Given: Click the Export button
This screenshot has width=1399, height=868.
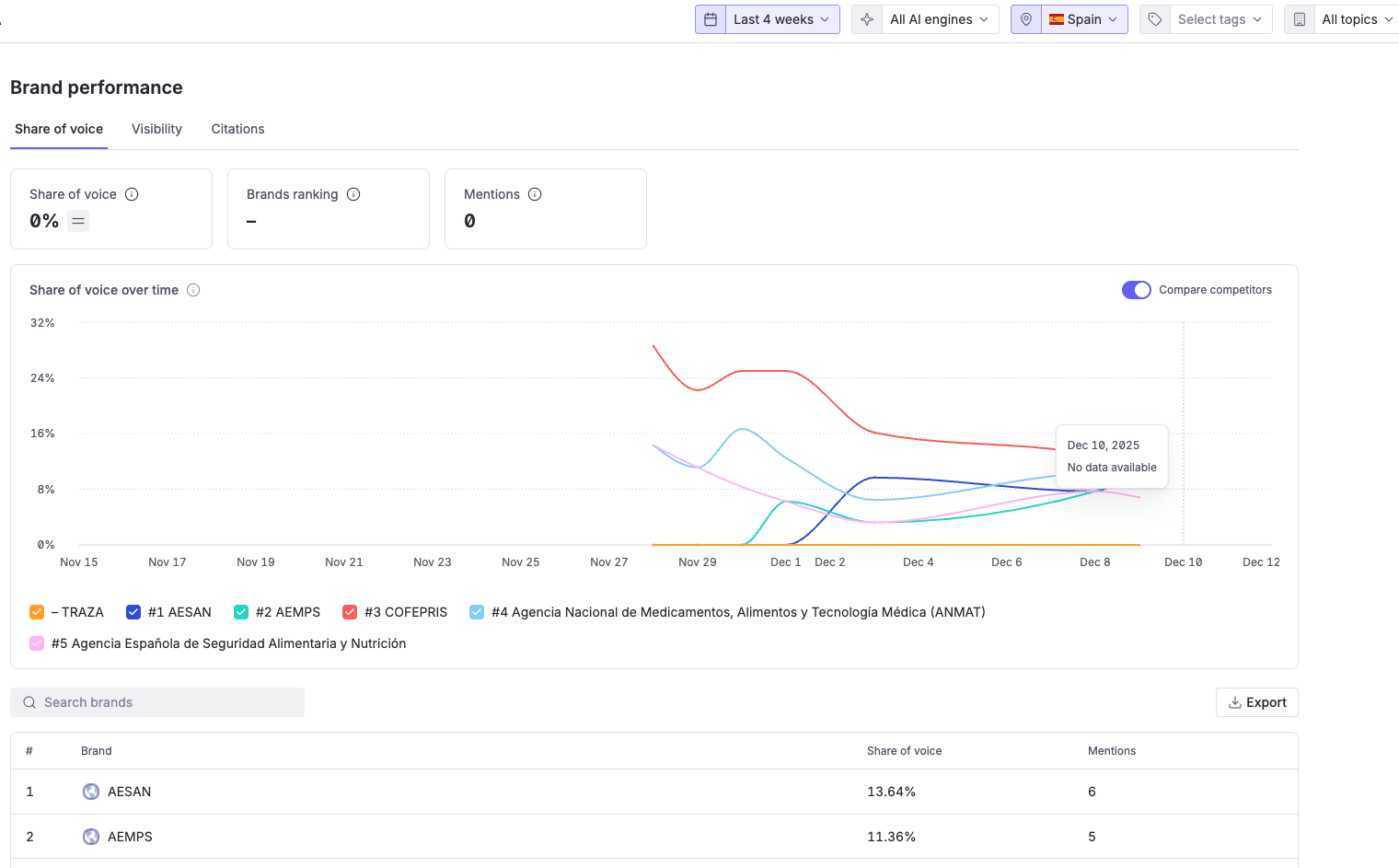Looking at the screenshot, I should coord(1256,702).
